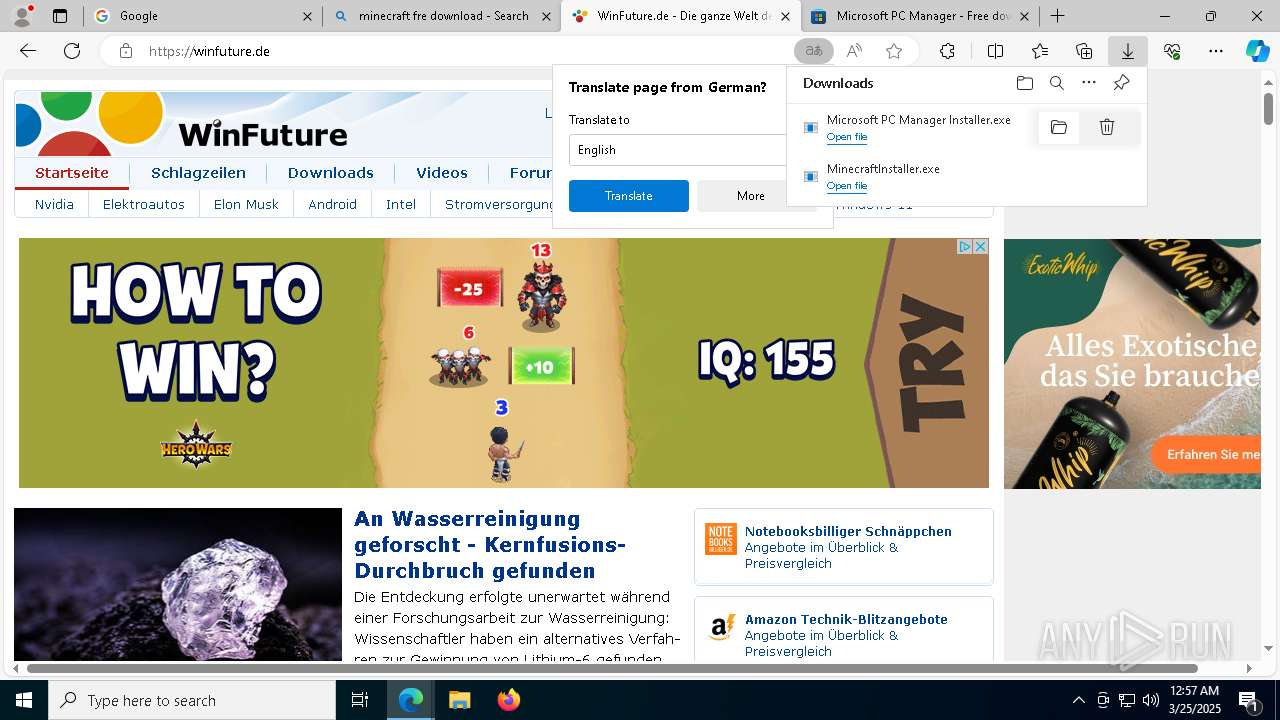Open downloads folder from Downloads panel header

coord(1024,83)
